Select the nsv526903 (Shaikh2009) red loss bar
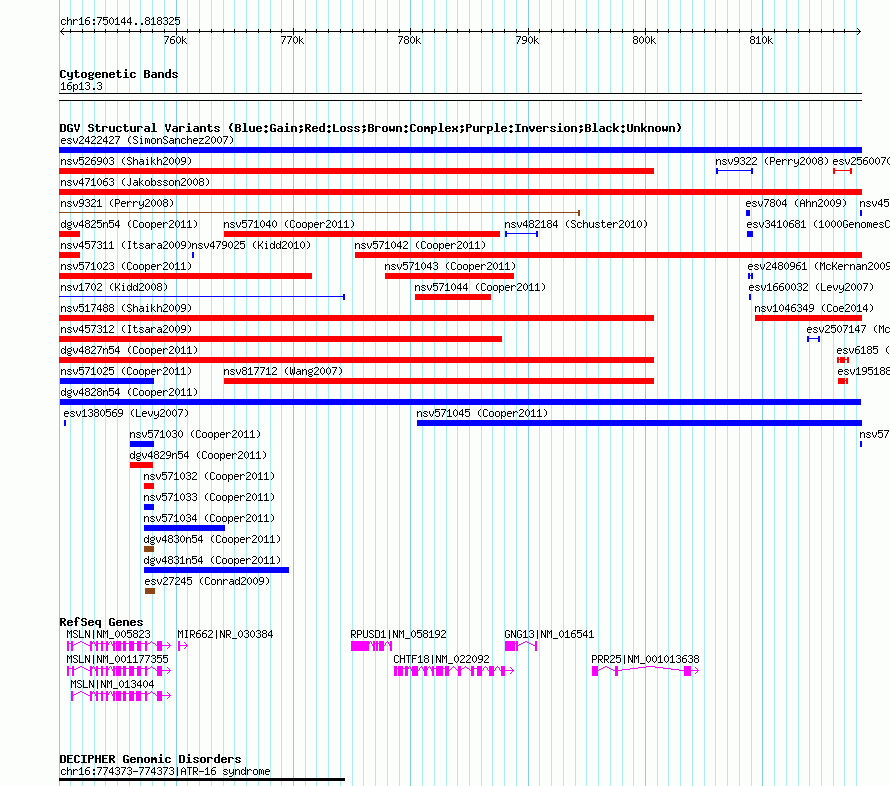 pos(356,171)
